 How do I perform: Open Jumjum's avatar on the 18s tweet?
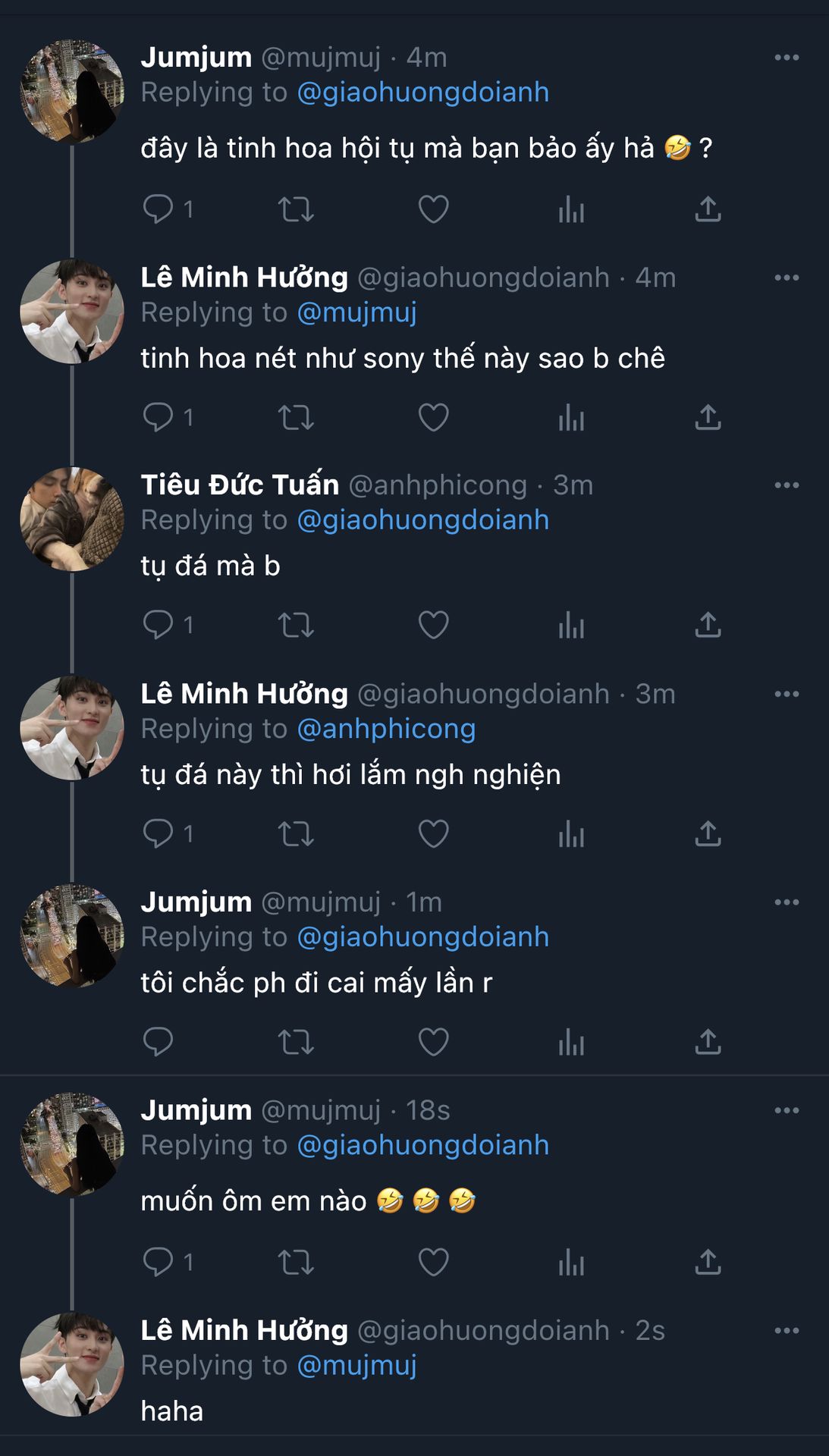[x=72, y=1144]
